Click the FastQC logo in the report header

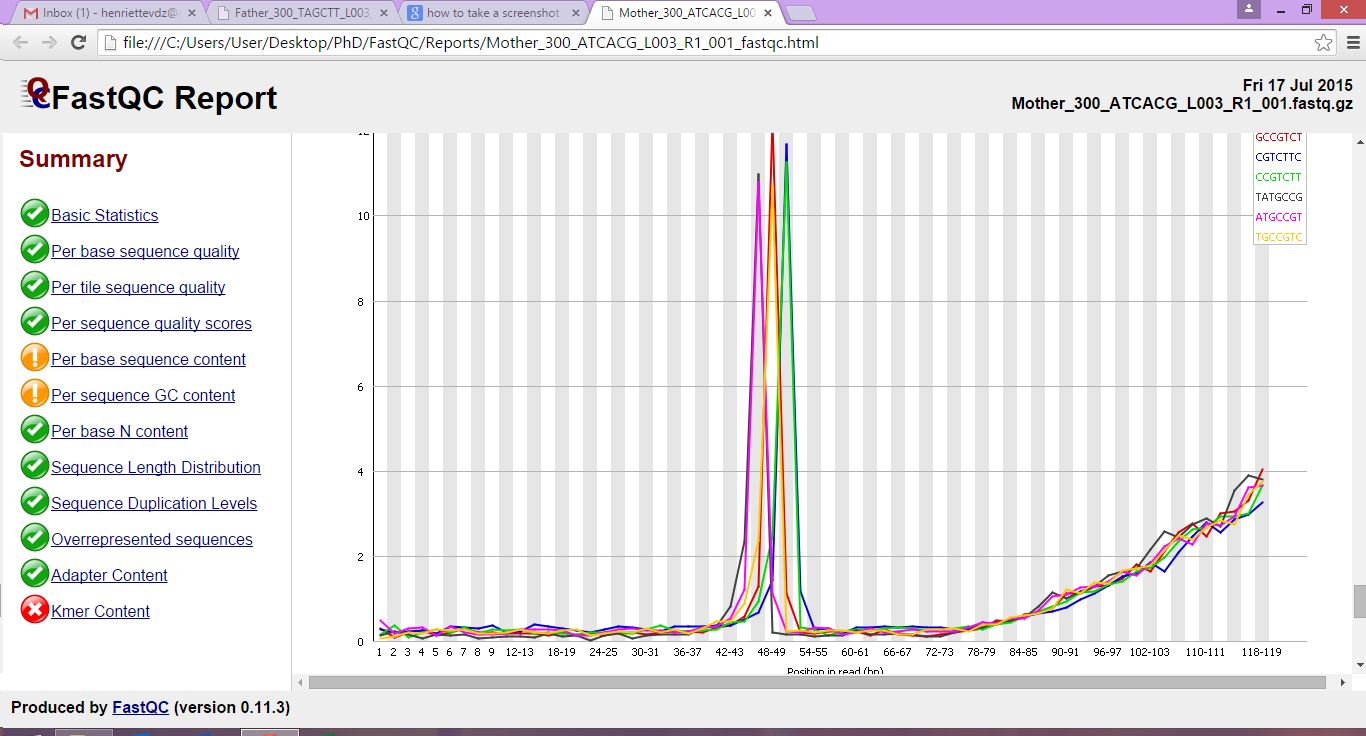36,94
